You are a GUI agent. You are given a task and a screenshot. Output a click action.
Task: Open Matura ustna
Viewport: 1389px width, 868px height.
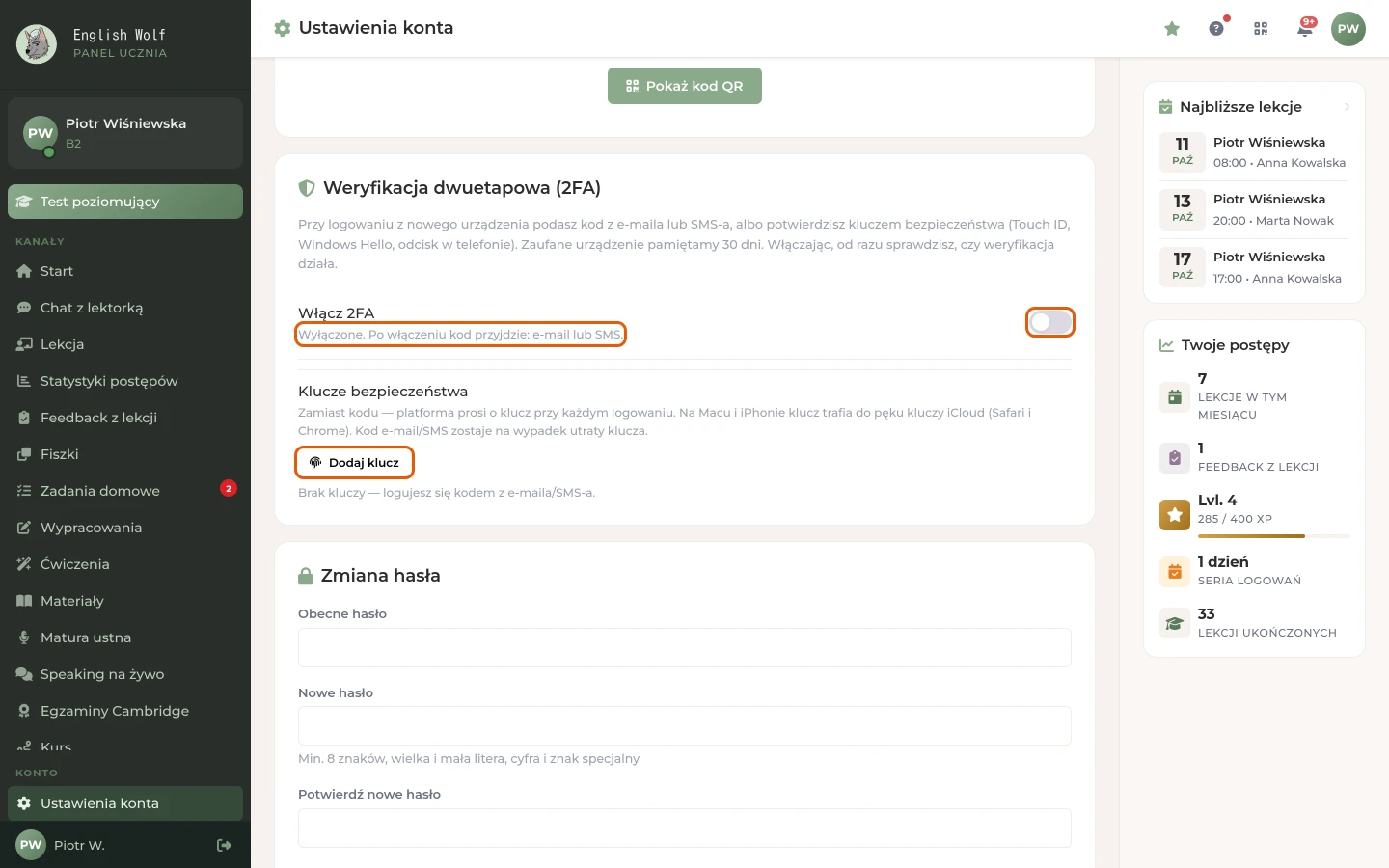coord(125,637)
